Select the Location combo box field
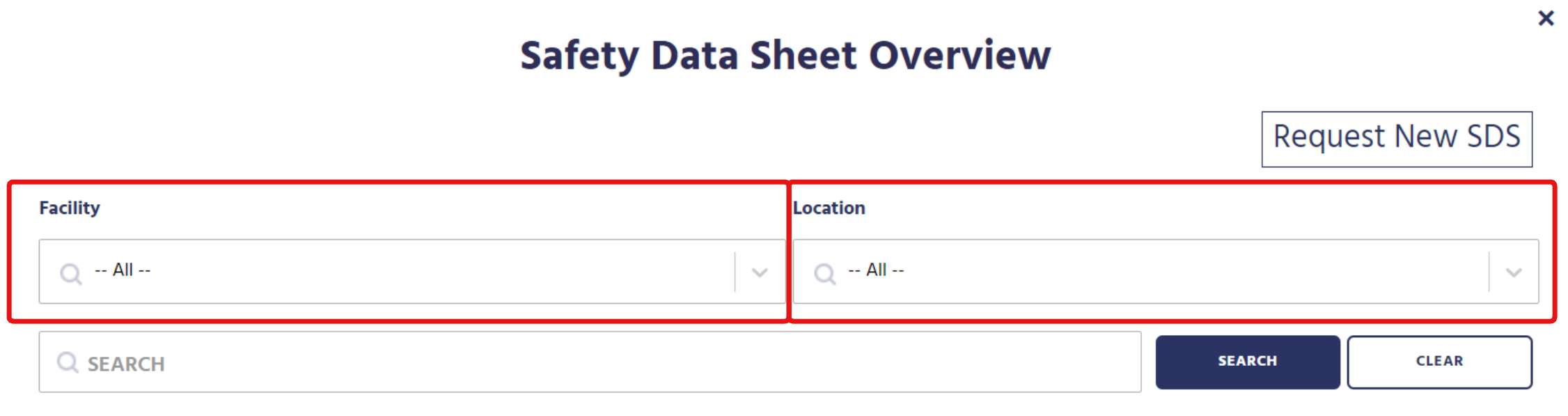This screenshot has width=1568, height=416. pyautogui.click(x=1166, y=272)
